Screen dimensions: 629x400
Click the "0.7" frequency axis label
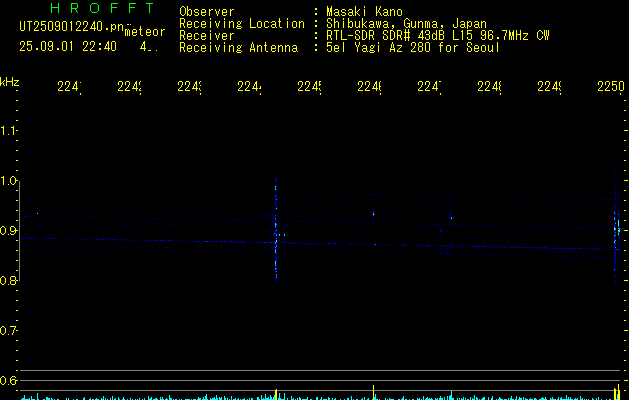tap(8, 331)
